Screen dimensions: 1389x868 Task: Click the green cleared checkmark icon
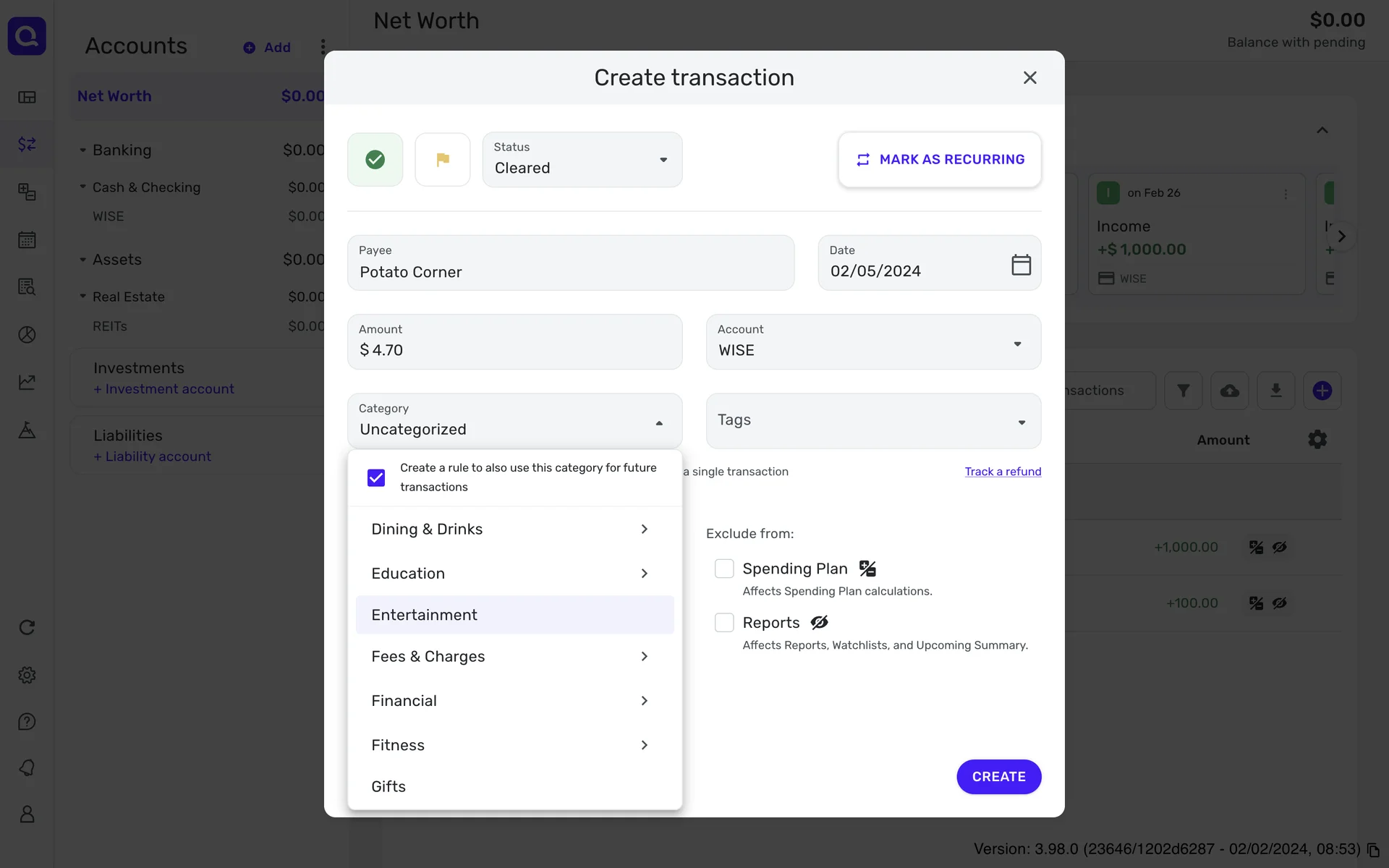(x=375, y=160)
